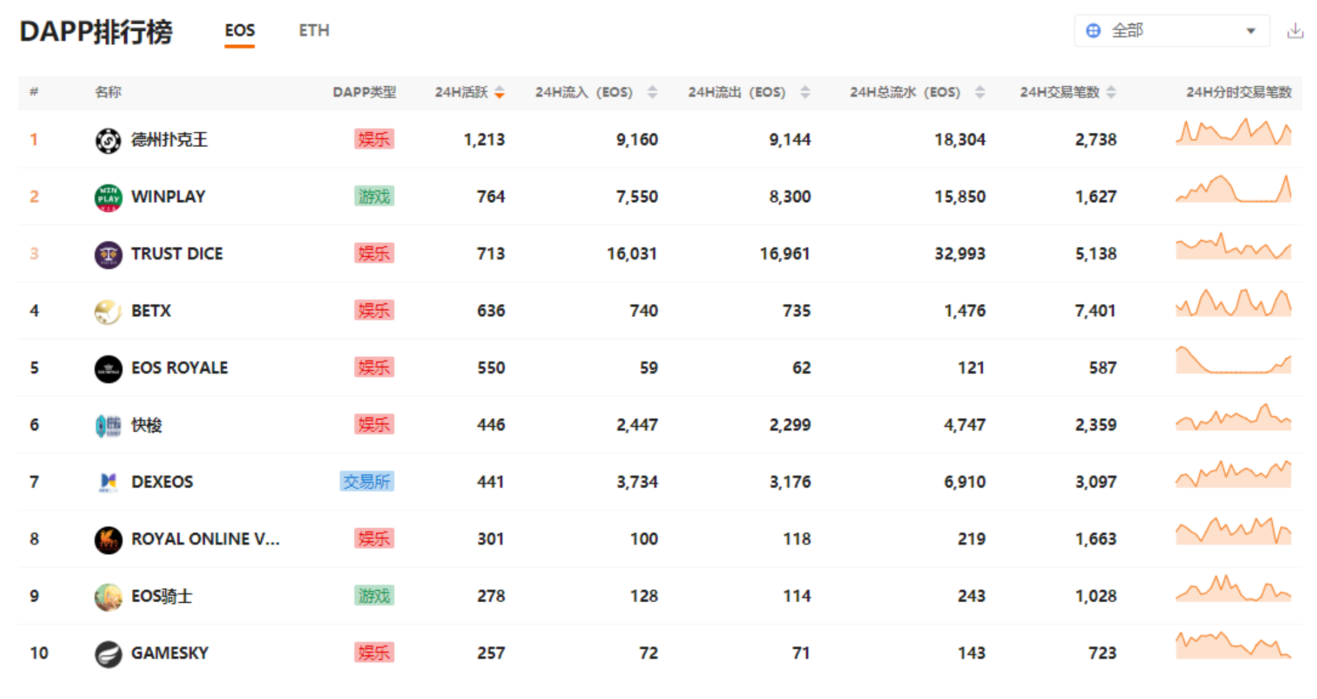Click the EOS骑士 app icon
This screenshot has width=1317, height=699.
108,596
